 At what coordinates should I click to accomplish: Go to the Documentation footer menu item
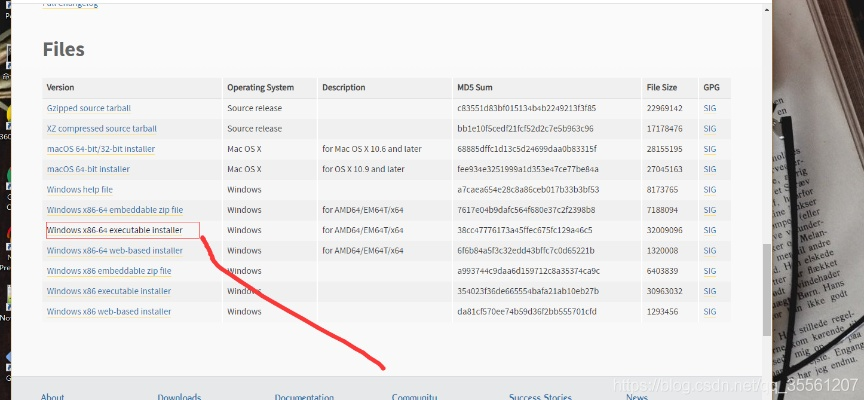click(x=304, y=396)
